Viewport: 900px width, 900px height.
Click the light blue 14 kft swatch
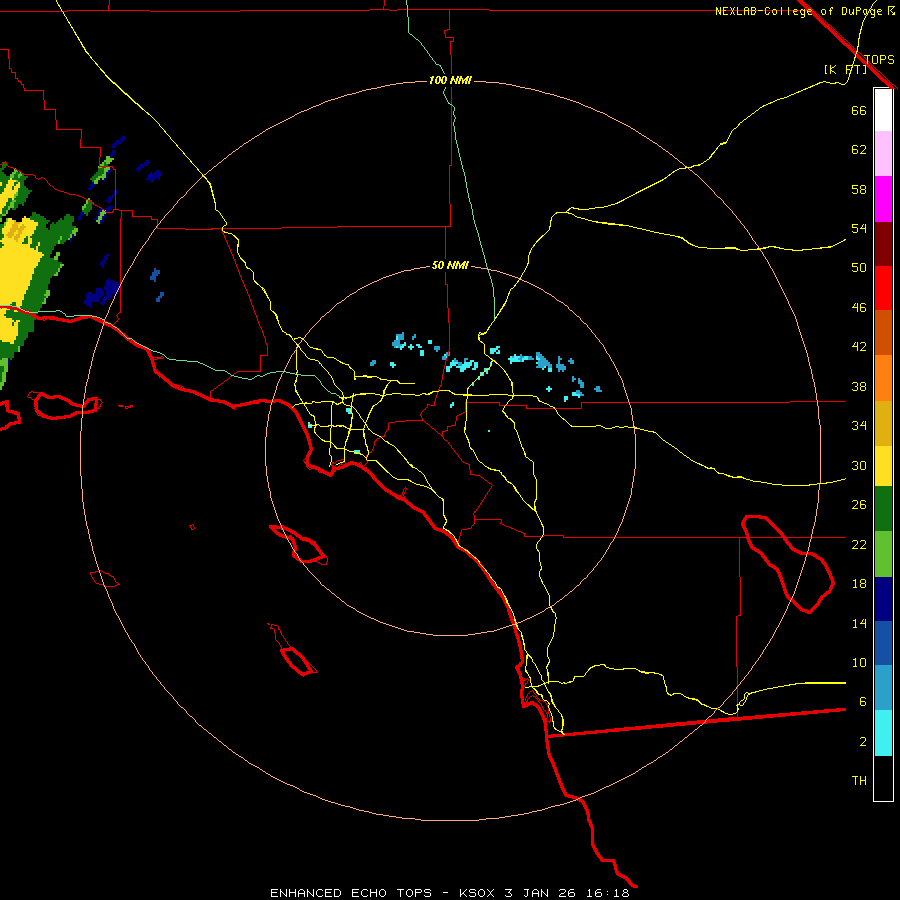883,688
